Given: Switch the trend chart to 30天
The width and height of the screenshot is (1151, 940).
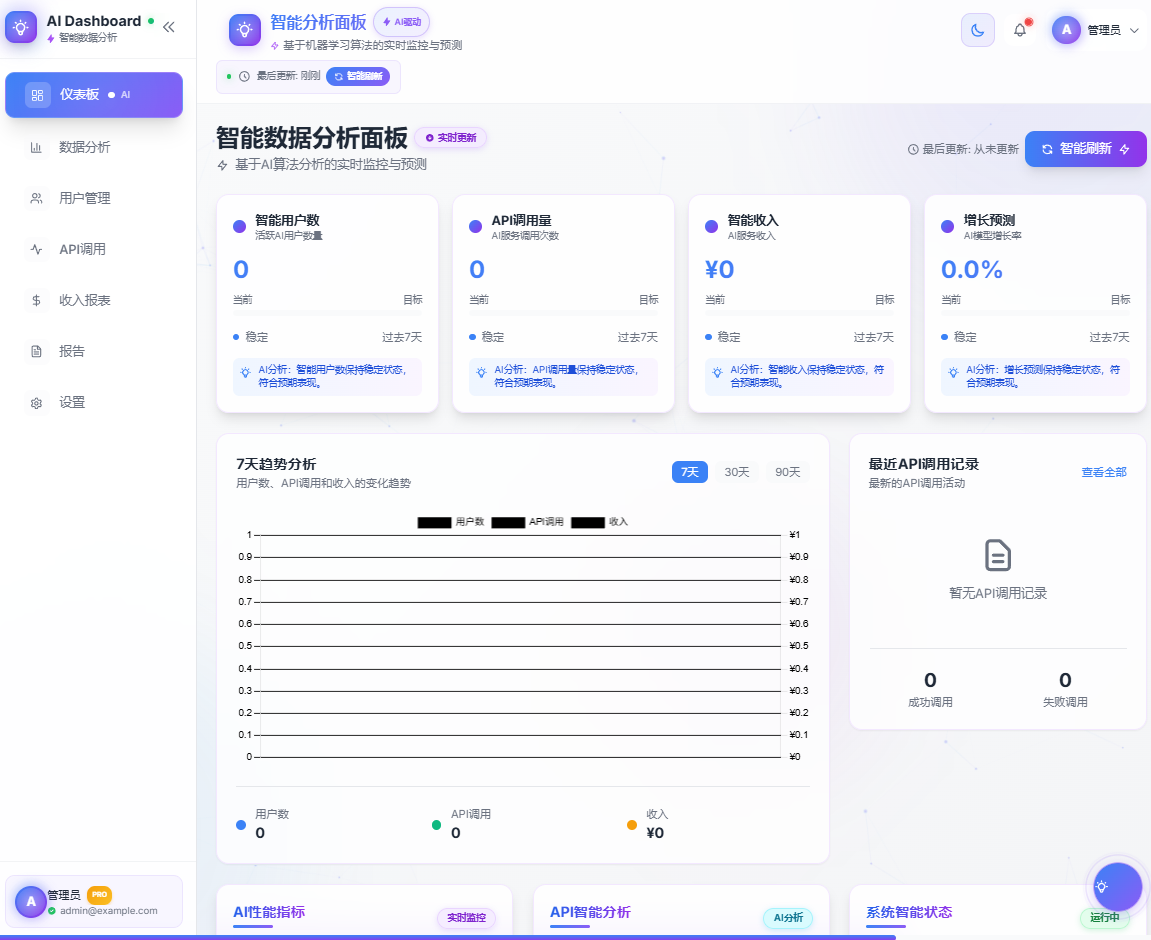Looking at the screenshot, I should (737, 472).
